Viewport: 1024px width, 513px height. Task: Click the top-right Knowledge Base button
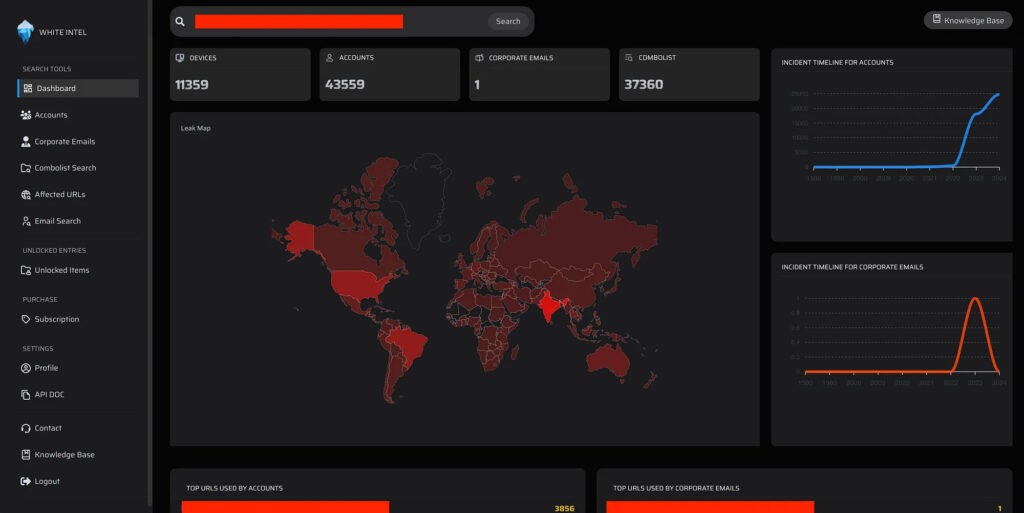968,20
